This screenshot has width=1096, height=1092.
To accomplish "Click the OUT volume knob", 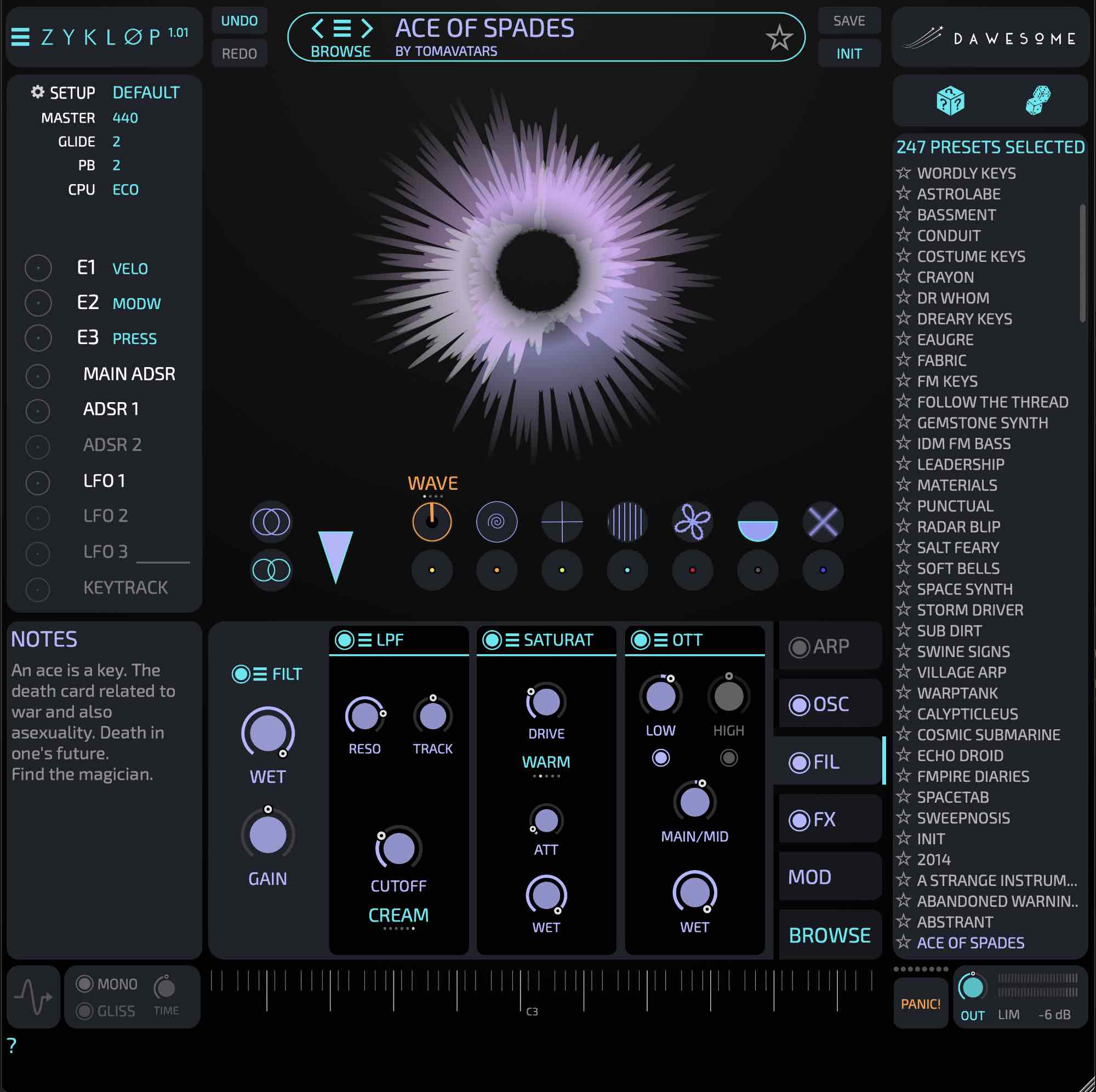I will pyautogui.click(x=972, y=988).
